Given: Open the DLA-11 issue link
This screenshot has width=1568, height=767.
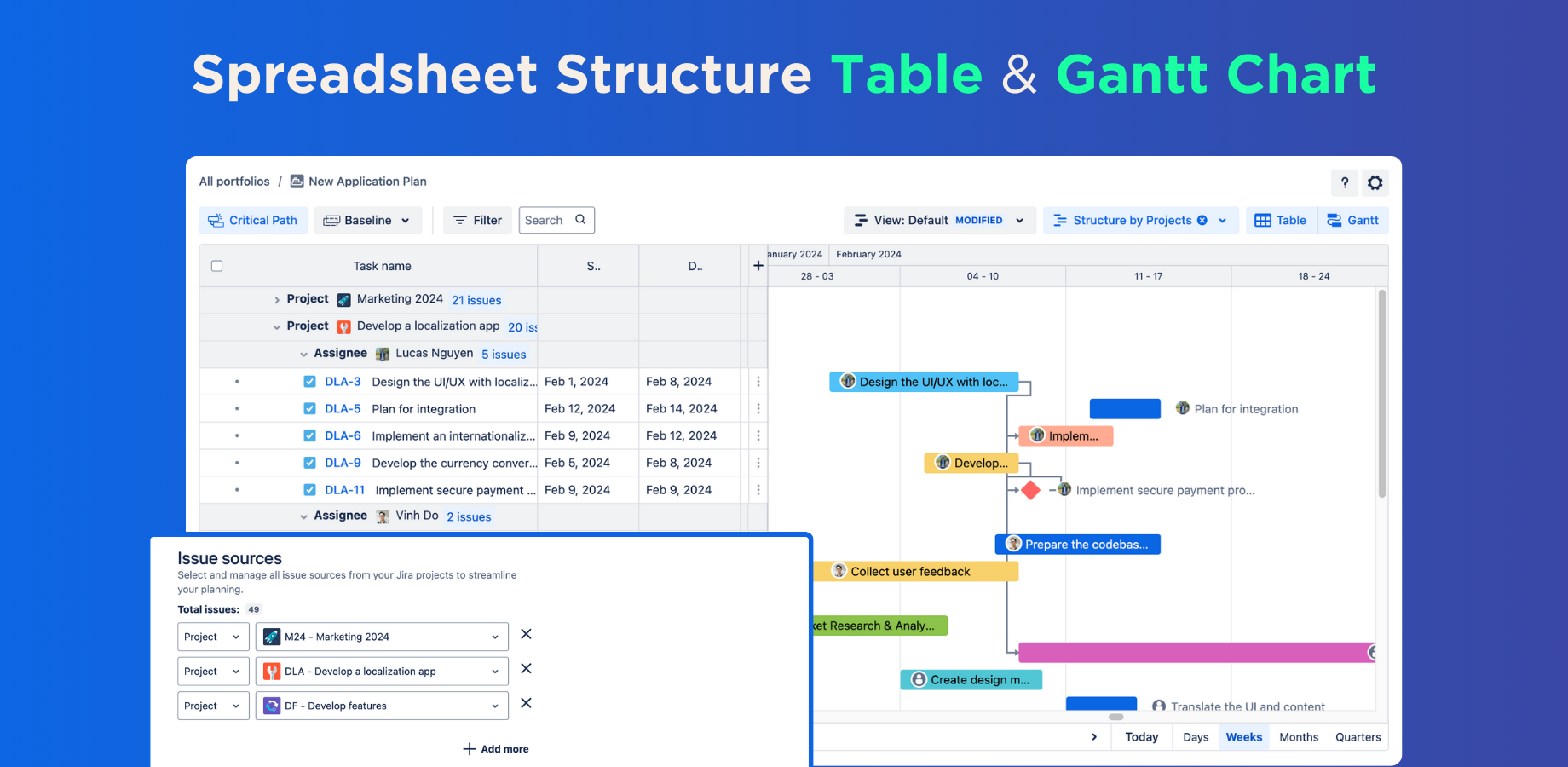Looking at the screenshot, I should point(344,490).
